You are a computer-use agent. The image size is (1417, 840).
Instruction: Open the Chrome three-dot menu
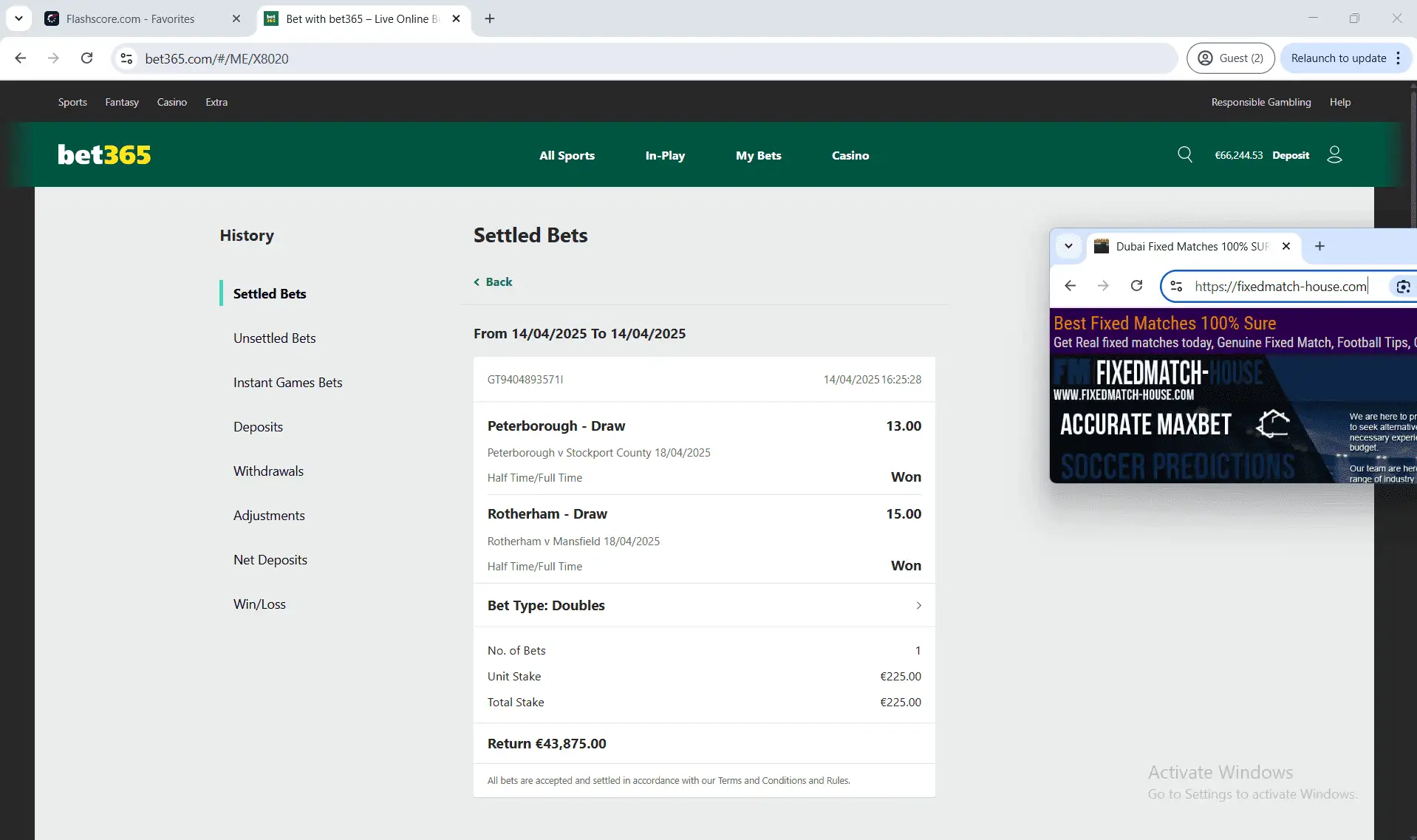1399,58
